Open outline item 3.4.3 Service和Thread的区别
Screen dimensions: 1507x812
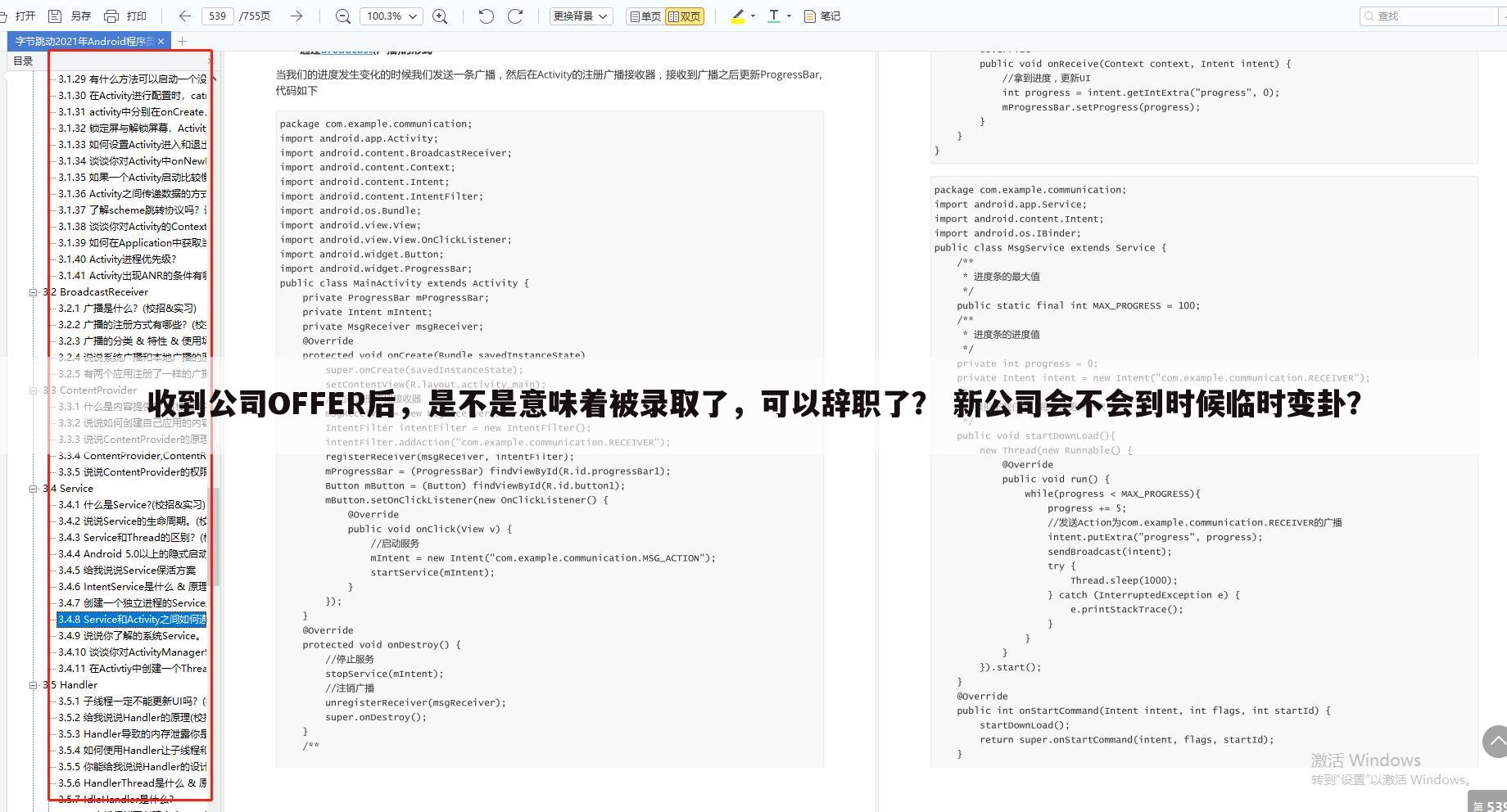coord(132,538)
